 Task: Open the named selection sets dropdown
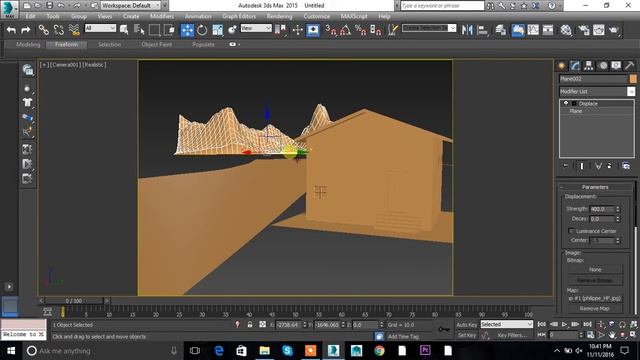[x=429, y=28]
